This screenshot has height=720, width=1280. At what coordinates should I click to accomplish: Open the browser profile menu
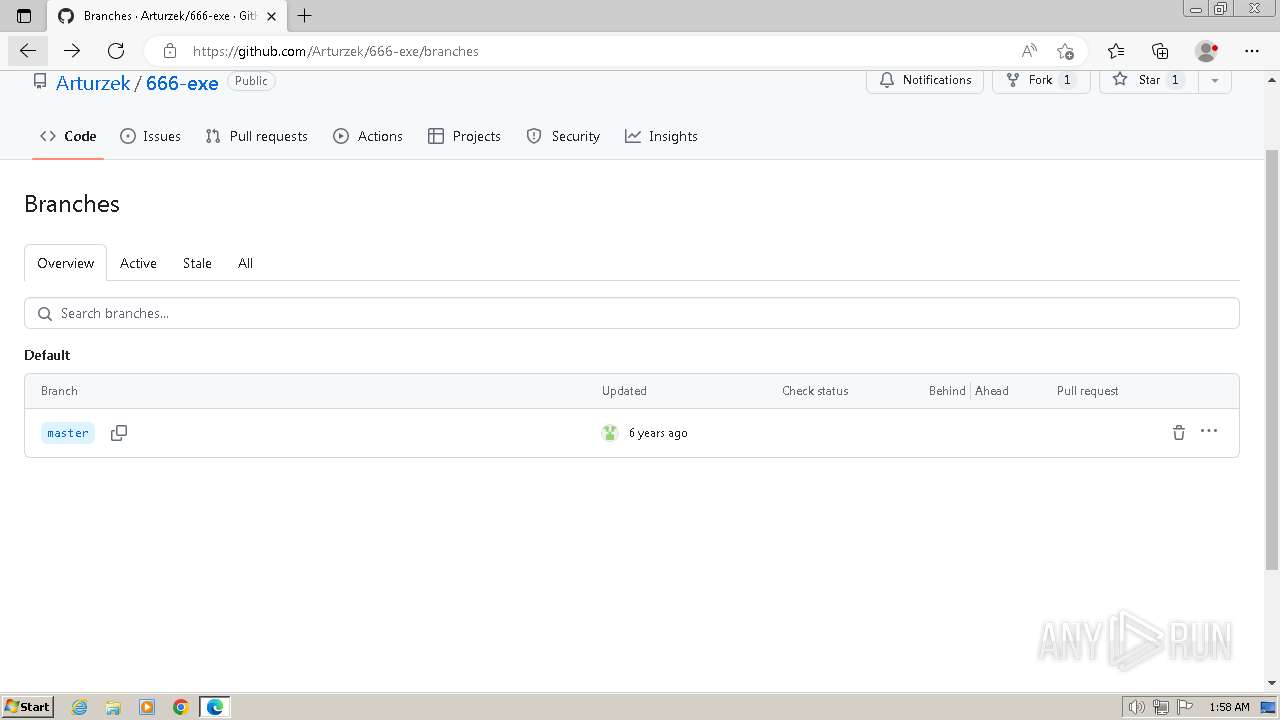coord(1207,51)
